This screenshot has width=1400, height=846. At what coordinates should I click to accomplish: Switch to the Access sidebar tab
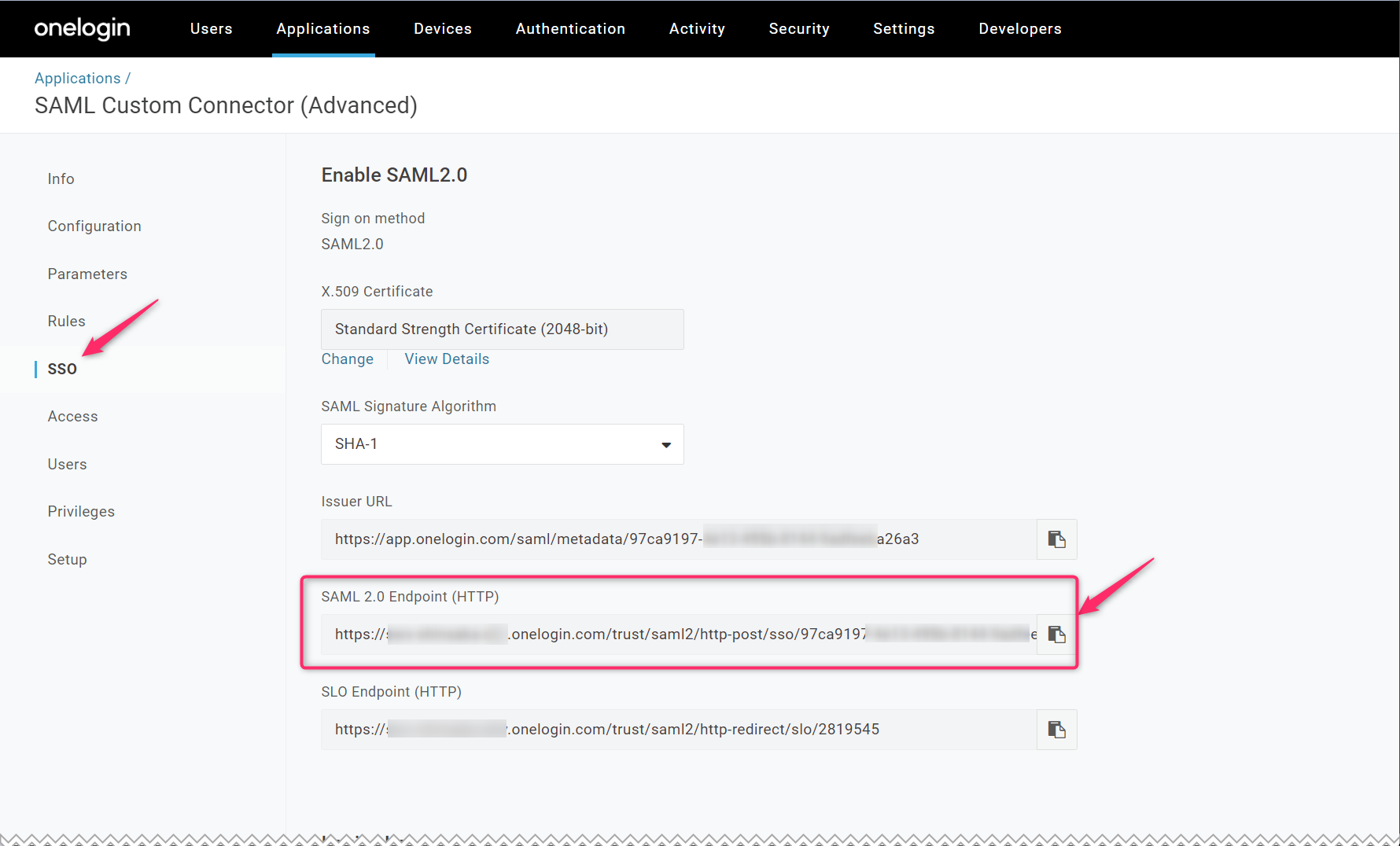coord(72,416)
